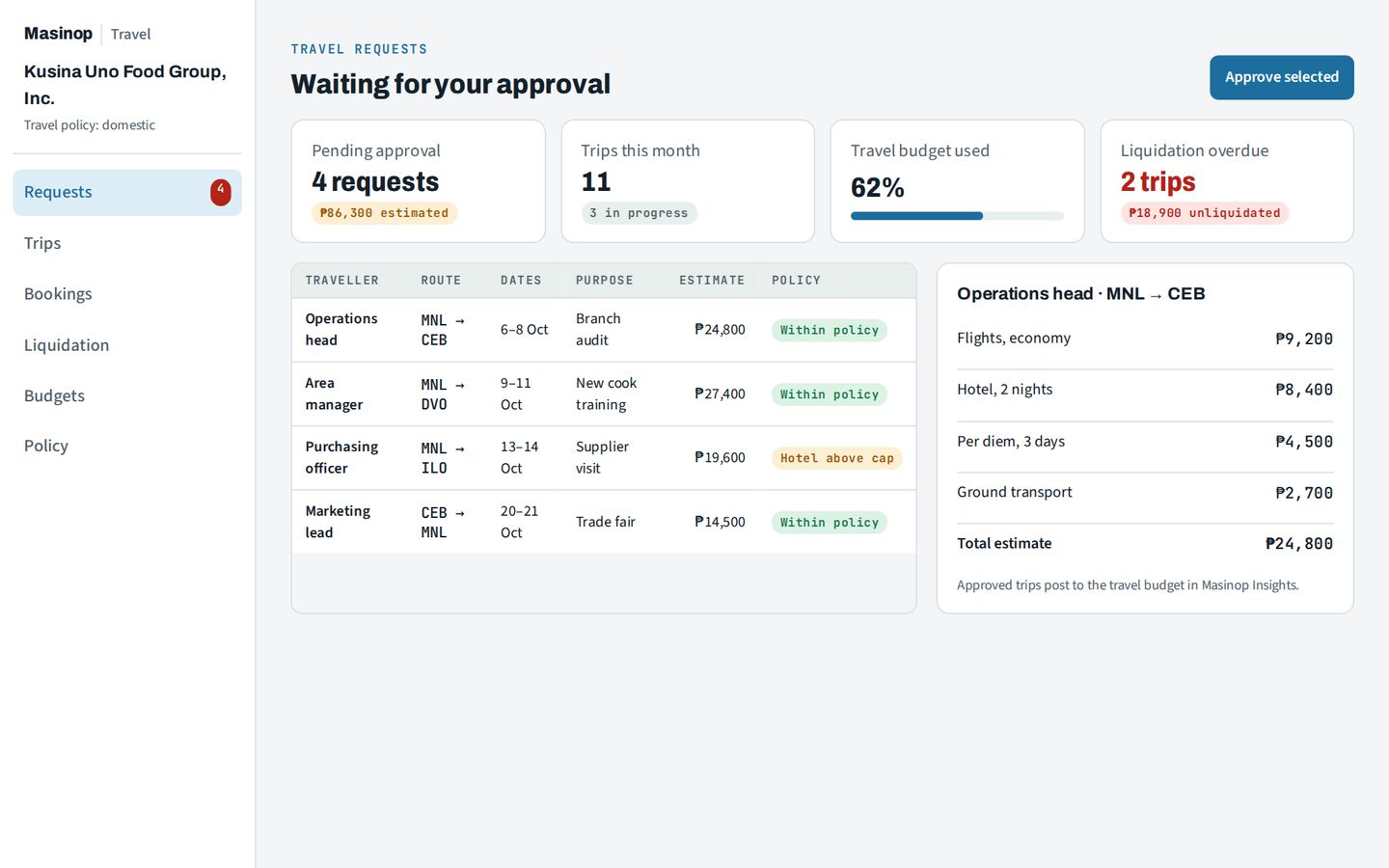Click the Requests count badge
This screenshot has height=868, width=1389.
pos(221,192)
